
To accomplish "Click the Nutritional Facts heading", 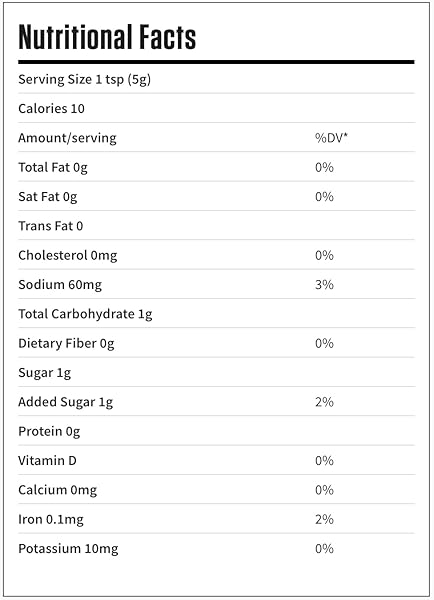I will [107, 37].
